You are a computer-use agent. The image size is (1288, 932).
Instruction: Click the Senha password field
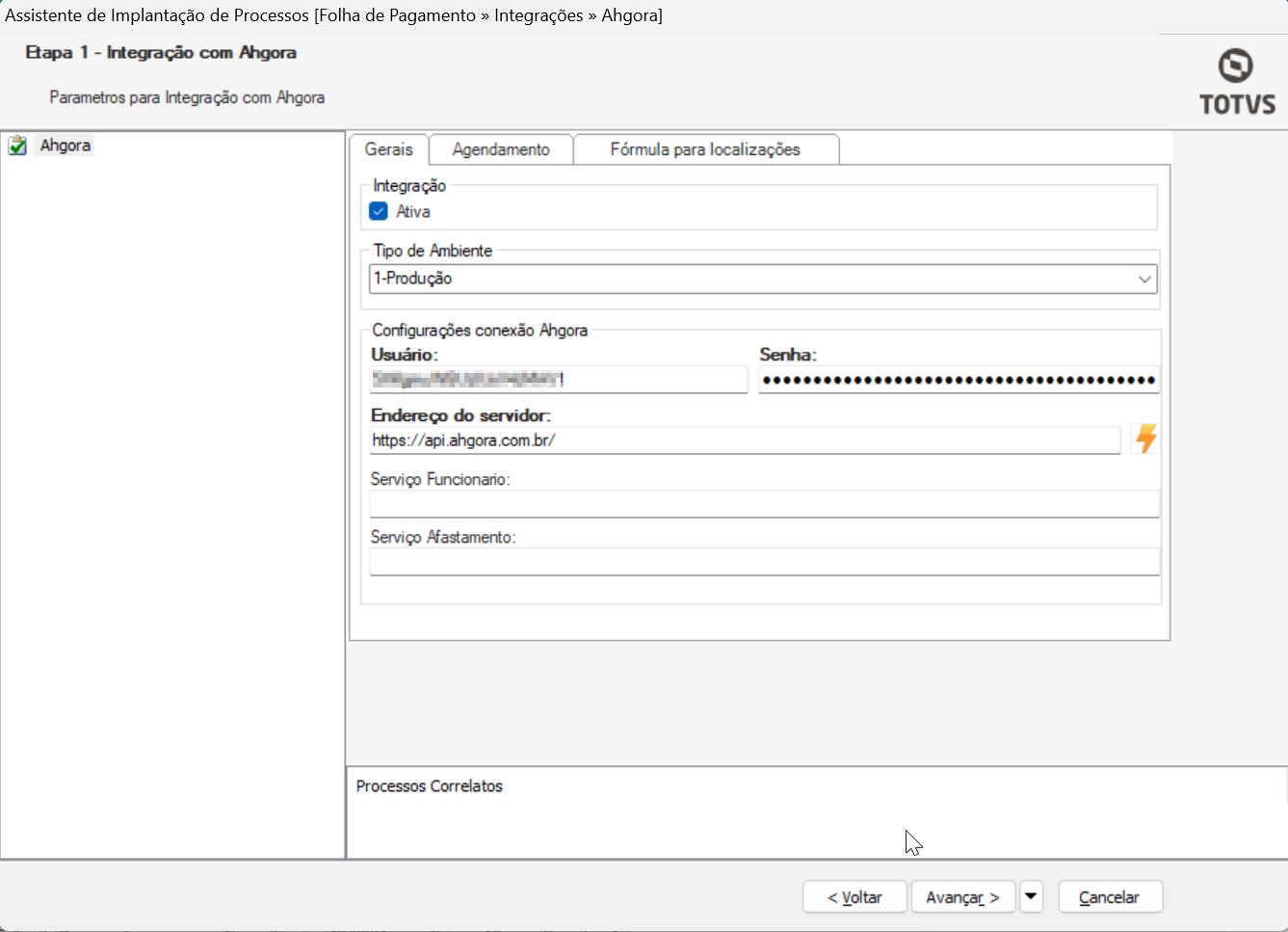(959, 380)
